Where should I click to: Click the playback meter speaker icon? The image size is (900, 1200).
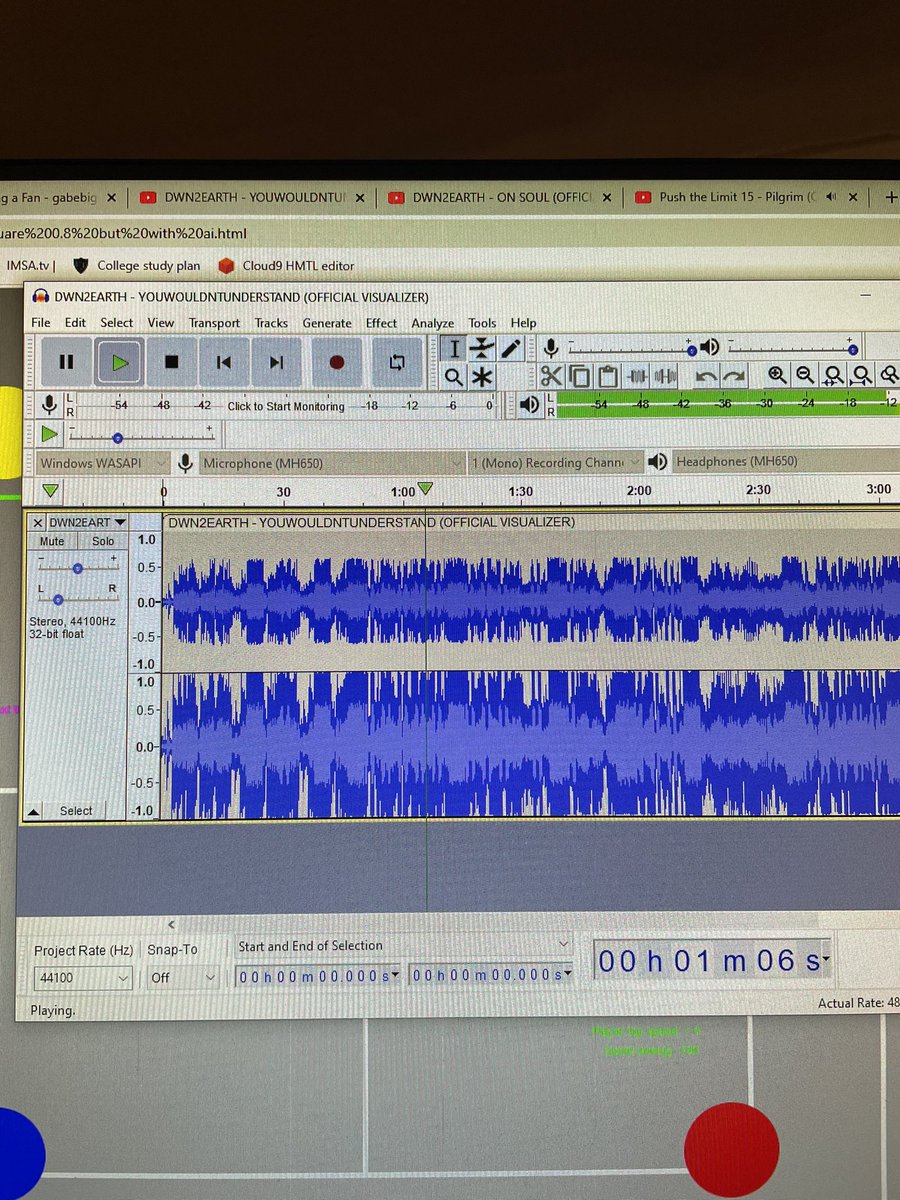click(531, 405)
